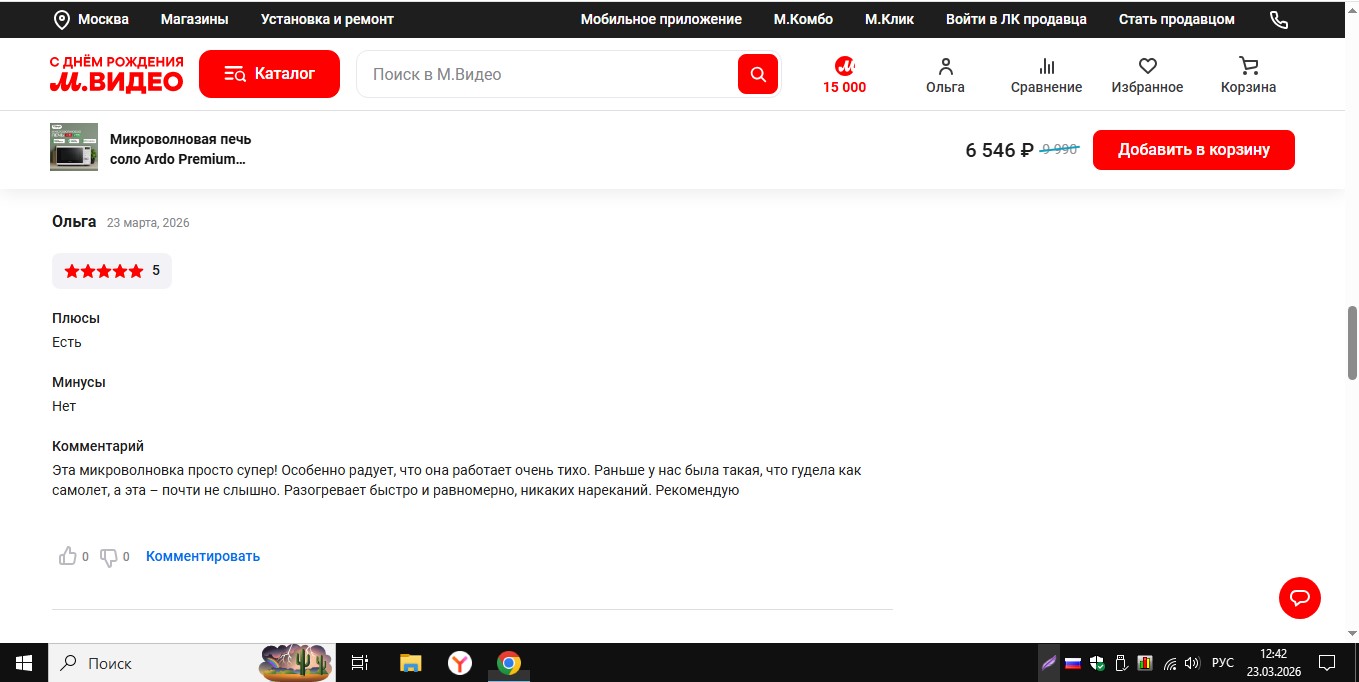
Task: Click Добавить в корзину button
Action: click(1194, 150)
